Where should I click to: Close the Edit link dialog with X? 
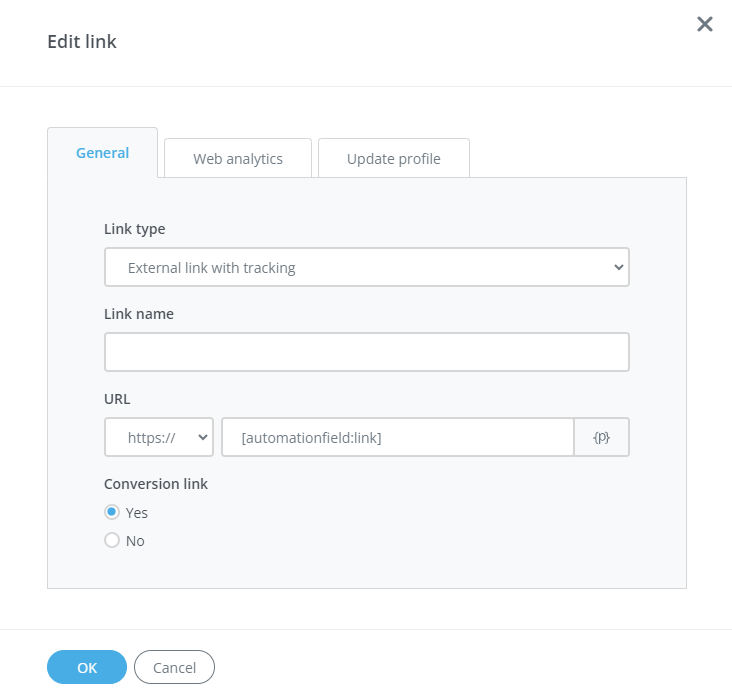[705, 24]
